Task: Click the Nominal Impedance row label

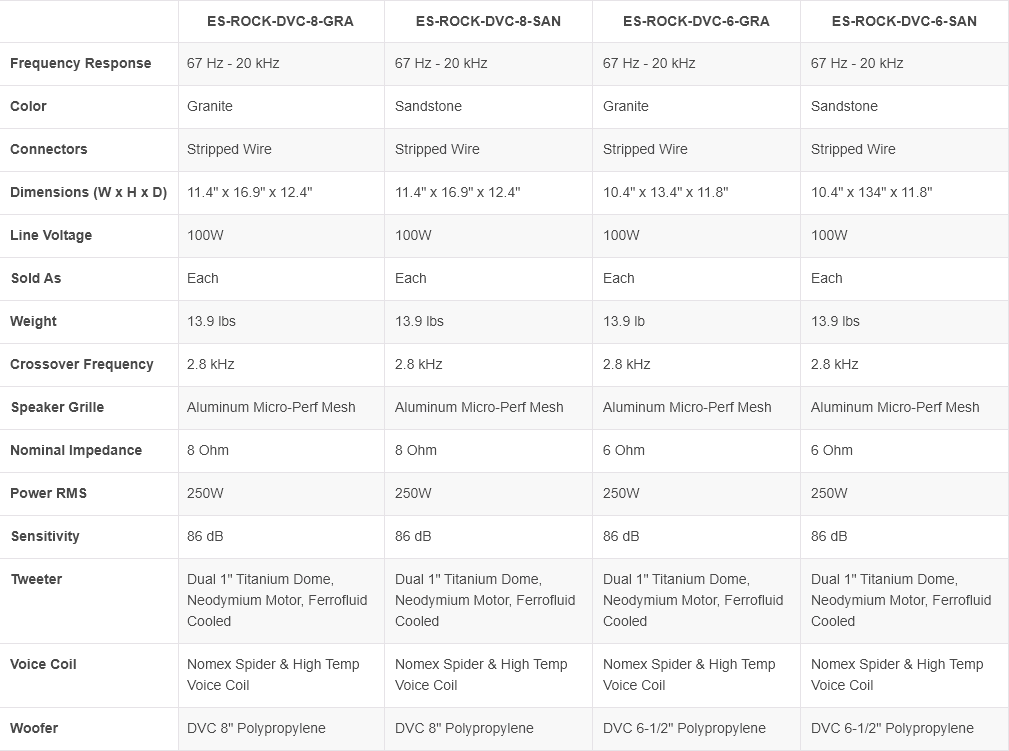Action: click(x=76, y=450)
